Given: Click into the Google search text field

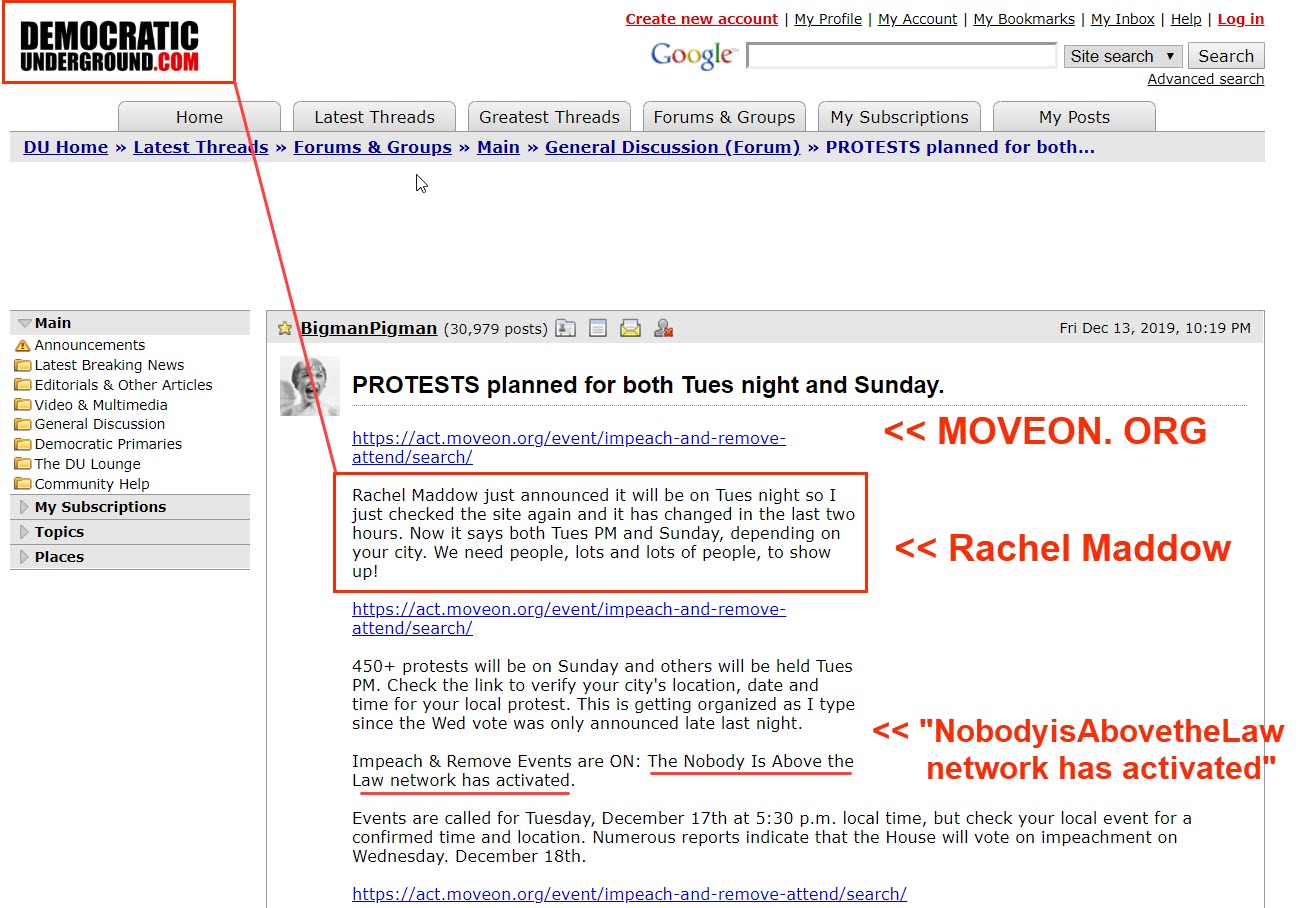Looking at the screenshot, I should click(902, 56).
